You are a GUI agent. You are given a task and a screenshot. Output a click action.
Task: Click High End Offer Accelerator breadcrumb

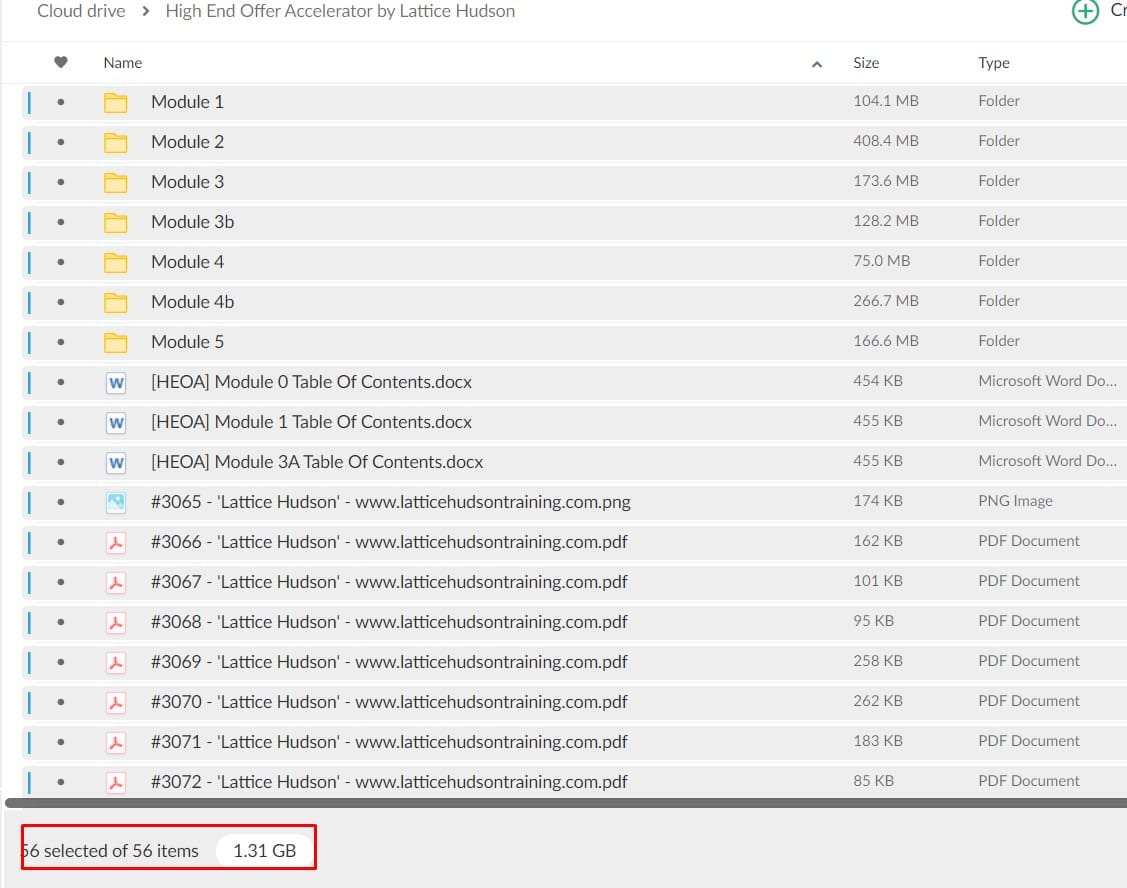coord(340,12)
